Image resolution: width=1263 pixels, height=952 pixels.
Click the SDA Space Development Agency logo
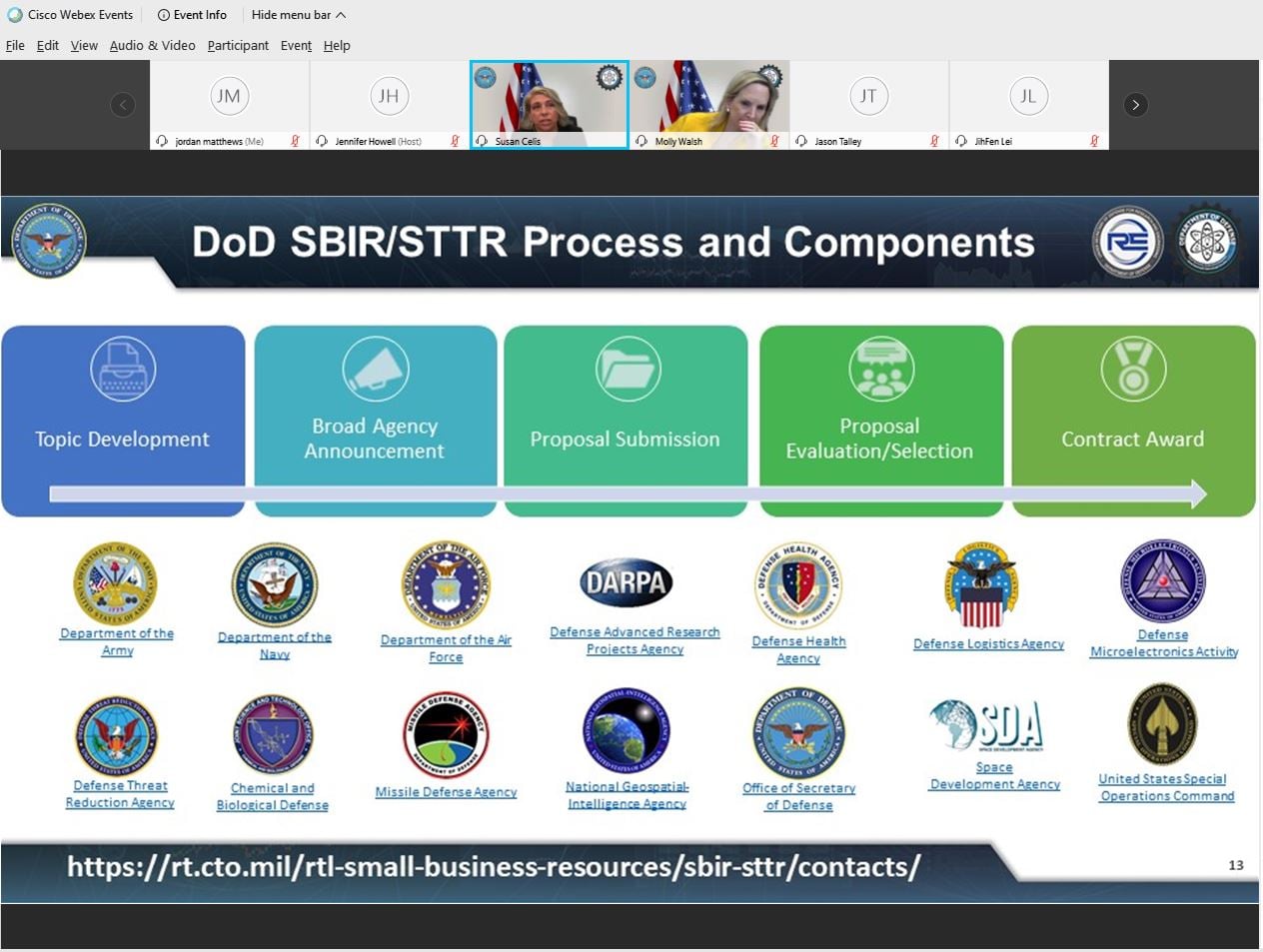(987, 725)
